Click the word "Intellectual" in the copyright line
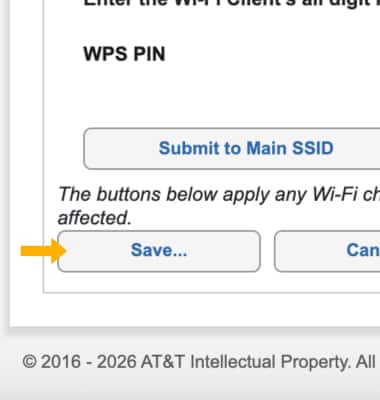The width and height of the screenshot is (380, 400). (233, 362)
